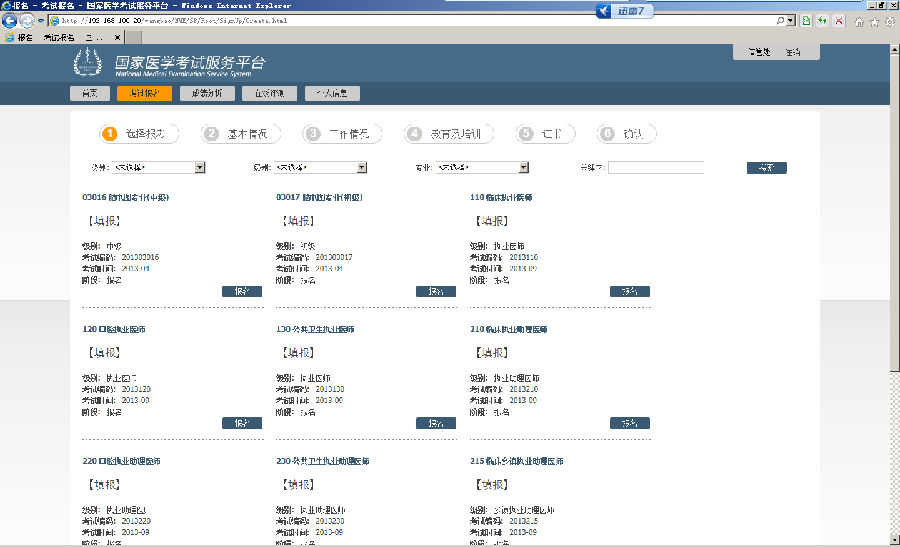
Task: Click 【填报】 under 230 公共卫生执业助理医师
Action: tap(298, 485)
